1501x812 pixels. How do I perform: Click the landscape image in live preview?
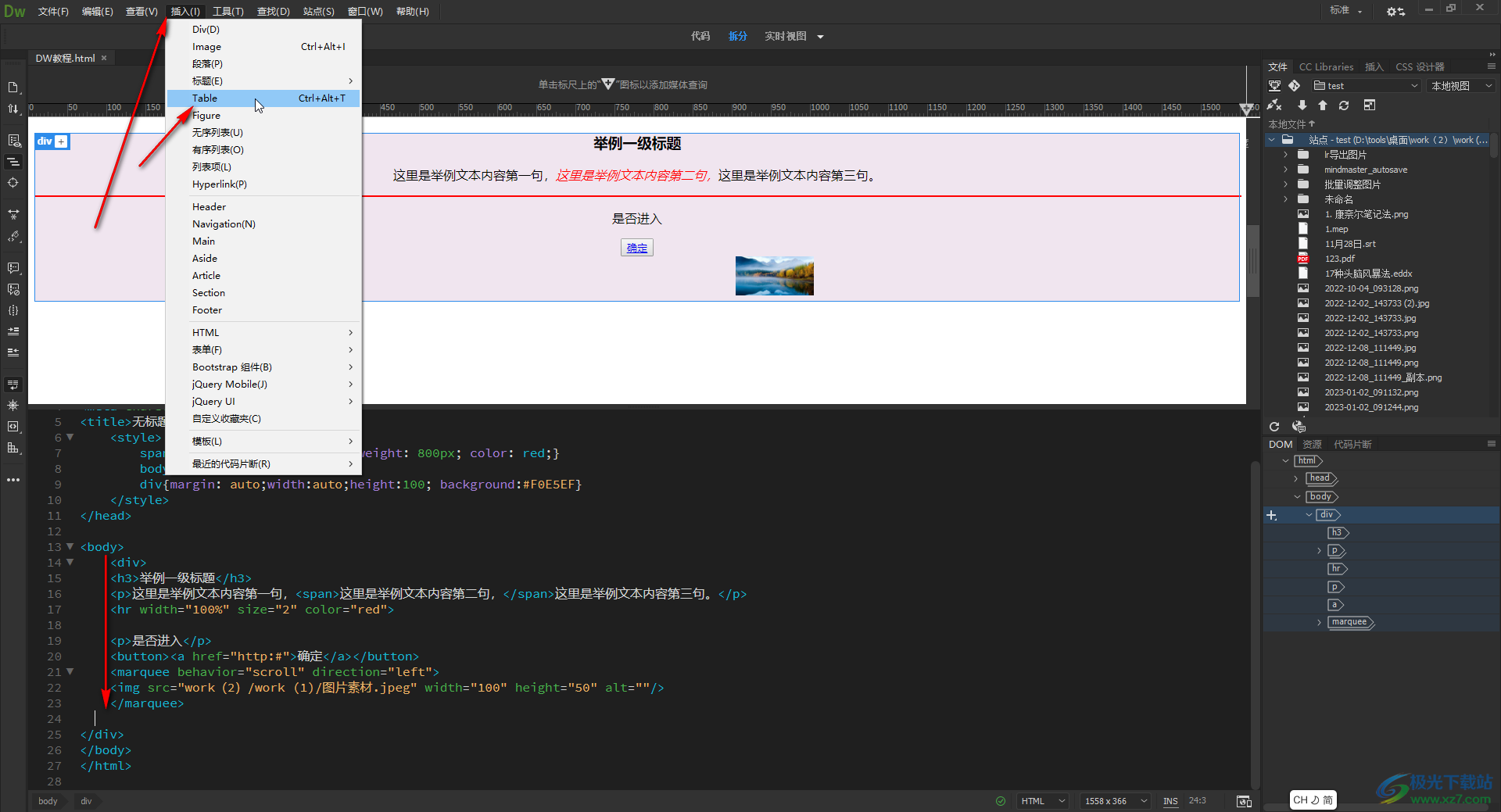(x=775, y=276)
